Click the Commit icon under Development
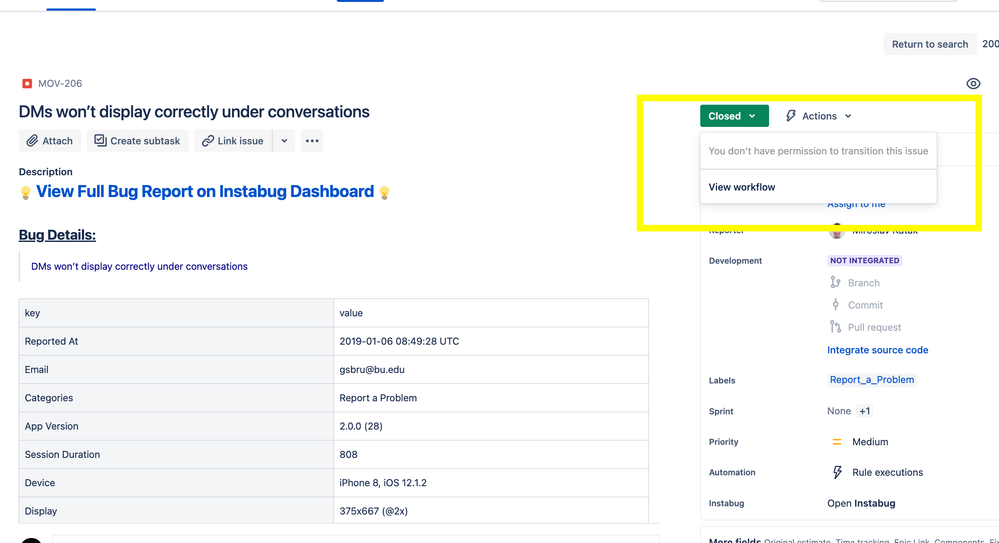The width and height of the screenshot is (999, 543). 835,305
